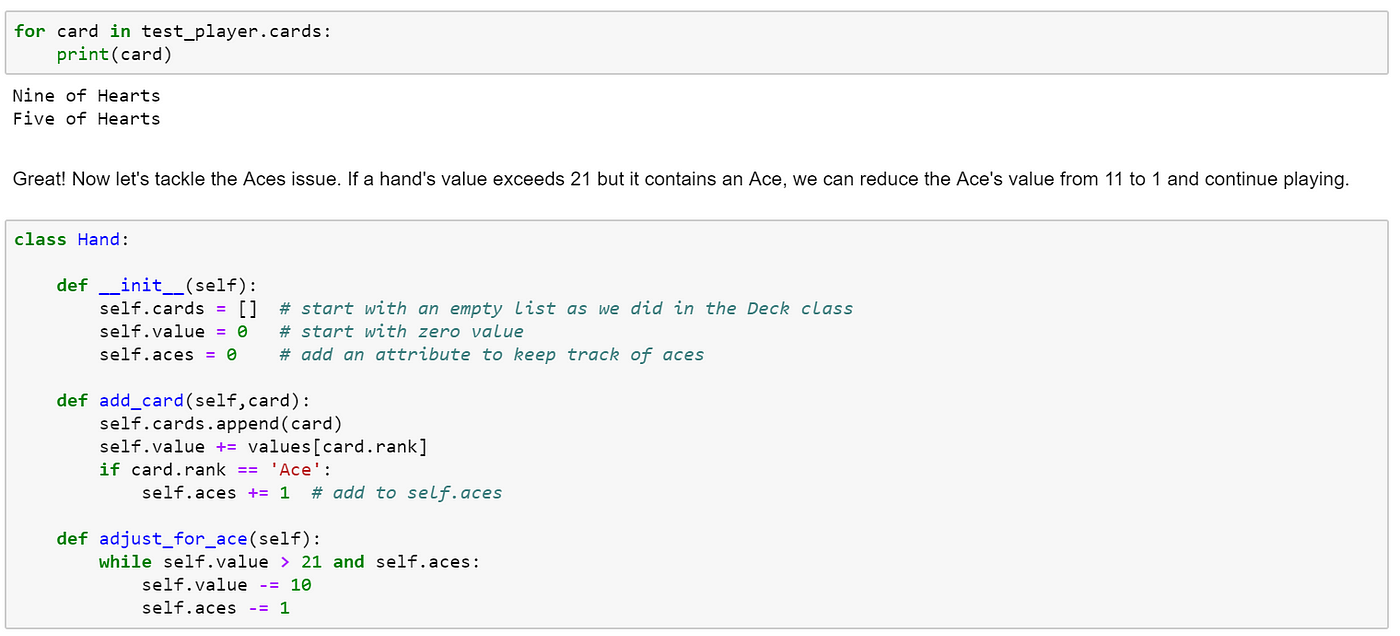The height and width of the screenshot is (636, 1400).
Task: Click the print(card) statement
Action: point(114,54)
